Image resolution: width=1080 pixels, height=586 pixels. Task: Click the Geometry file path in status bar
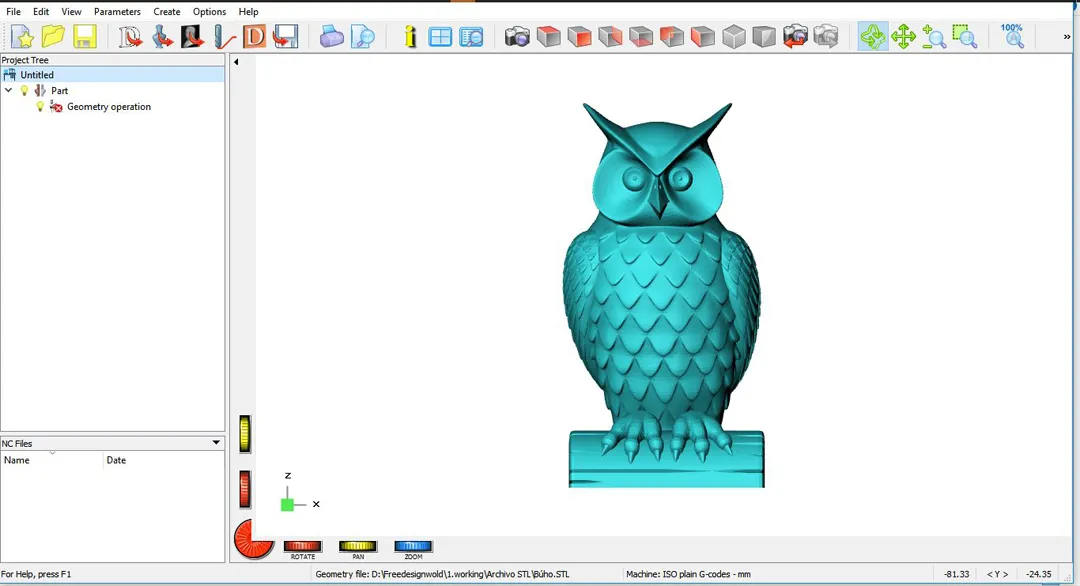442,574
